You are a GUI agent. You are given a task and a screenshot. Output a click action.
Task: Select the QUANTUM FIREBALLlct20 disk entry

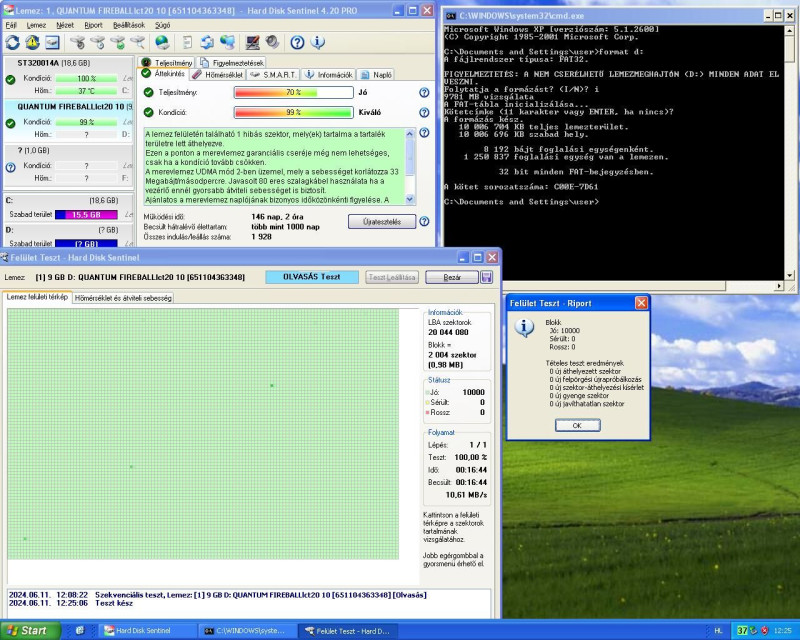click(x=68, y=121)
